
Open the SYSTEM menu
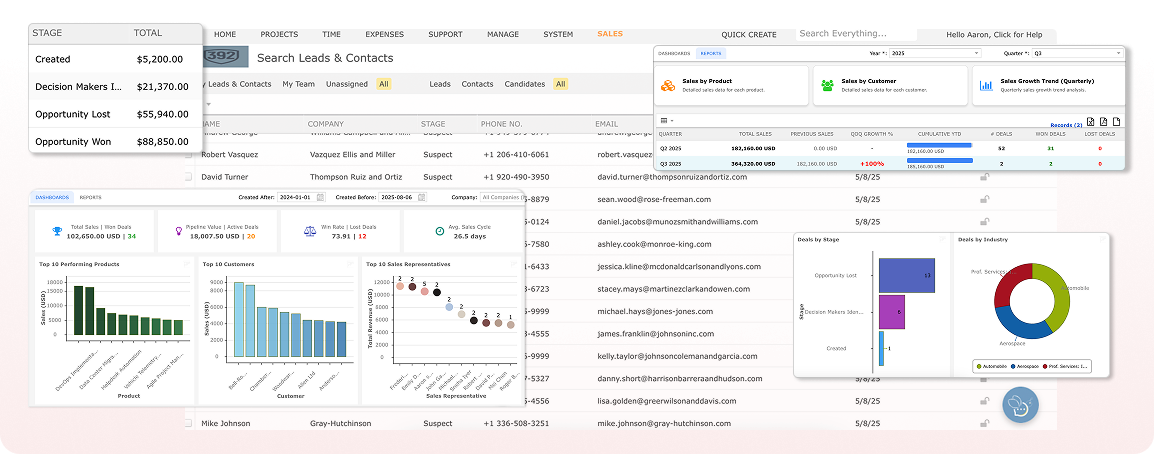pos(558,35)
